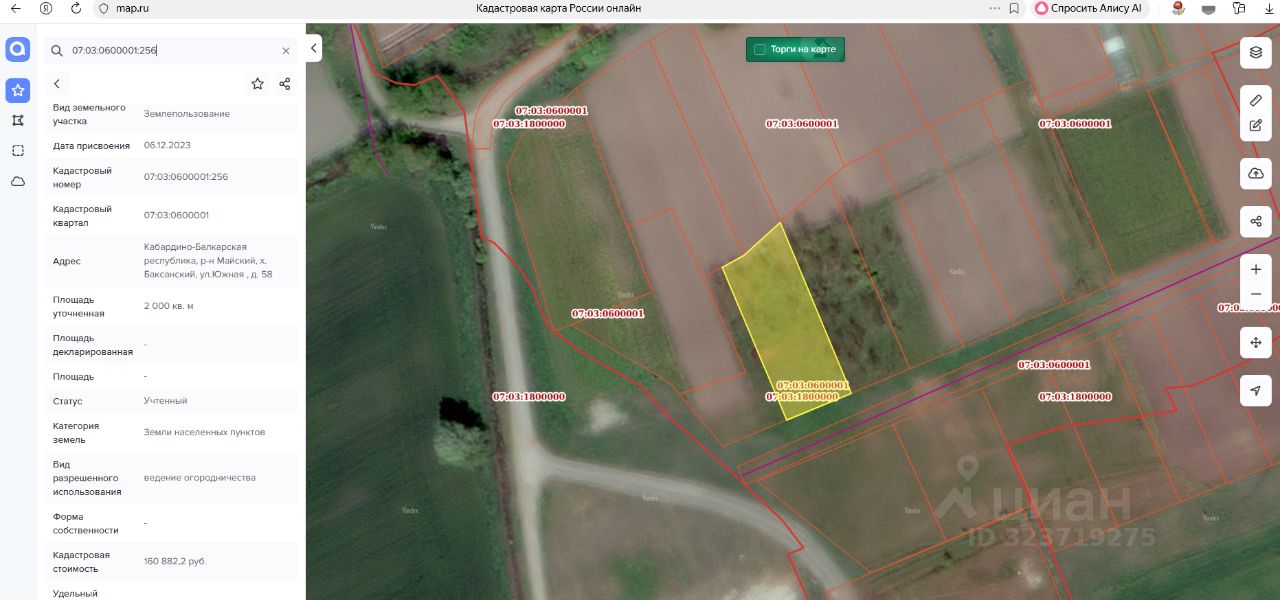Open the cloud icon in the left sidebar
Viewport: 1280px width, 600px height.
coord(17,181)
